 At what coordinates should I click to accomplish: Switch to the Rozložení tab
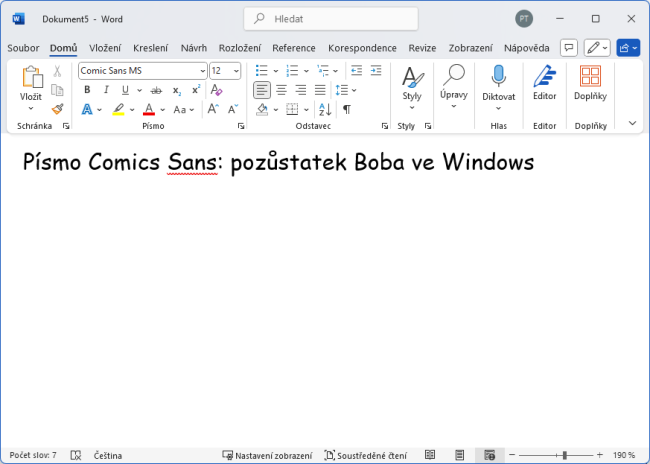tap(240, 48)
